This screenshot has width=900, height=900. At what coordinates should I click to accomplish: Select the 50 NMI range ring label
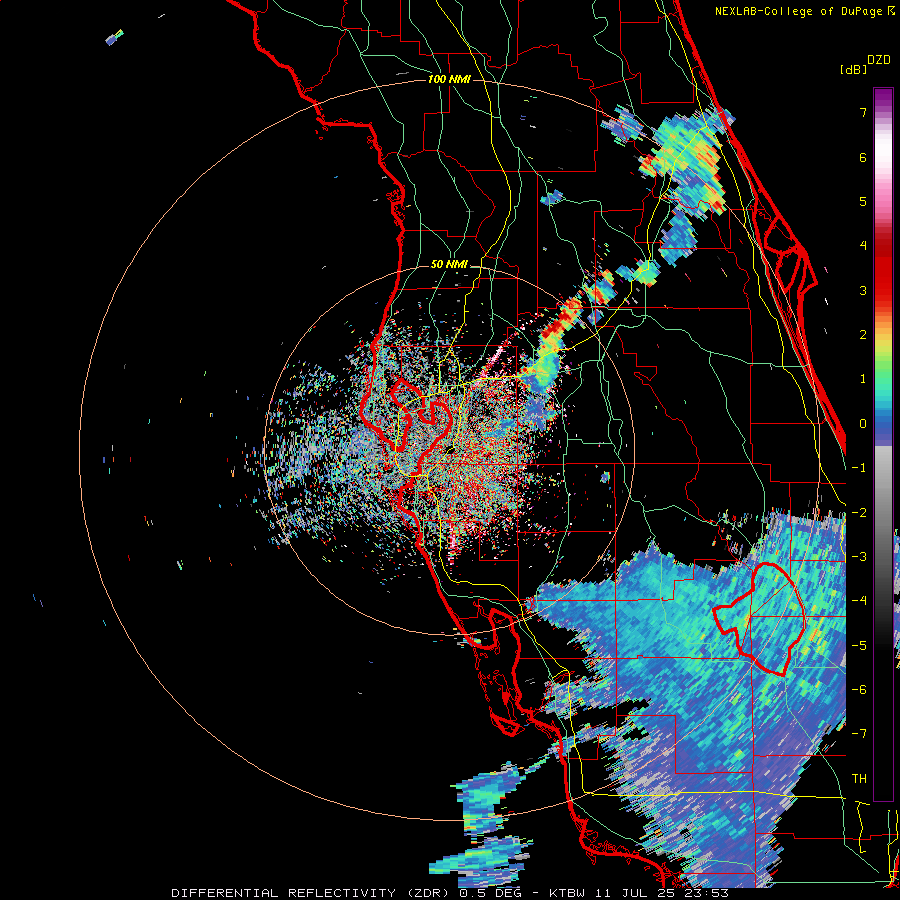[449, 265]
